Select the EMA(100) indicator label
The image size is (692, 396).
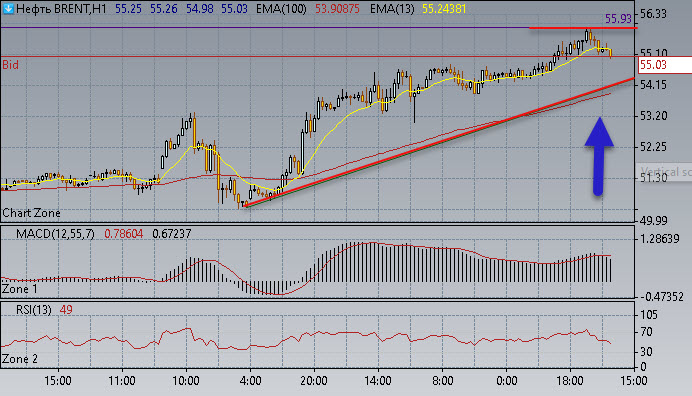point(281,9)
